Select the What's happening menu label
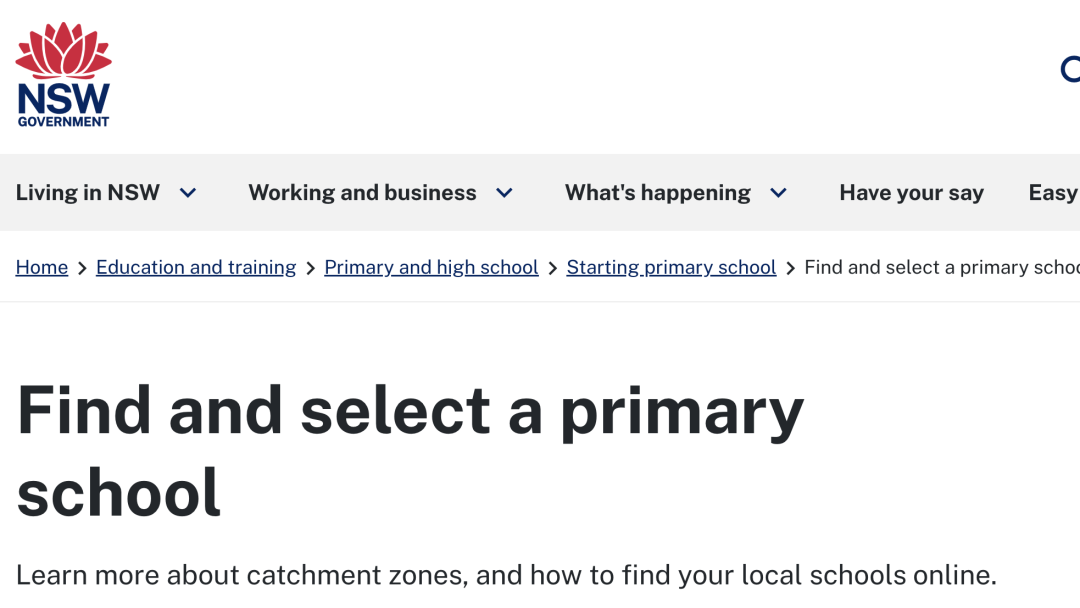This screenshot has height=608, width=1080. [657, 193]
